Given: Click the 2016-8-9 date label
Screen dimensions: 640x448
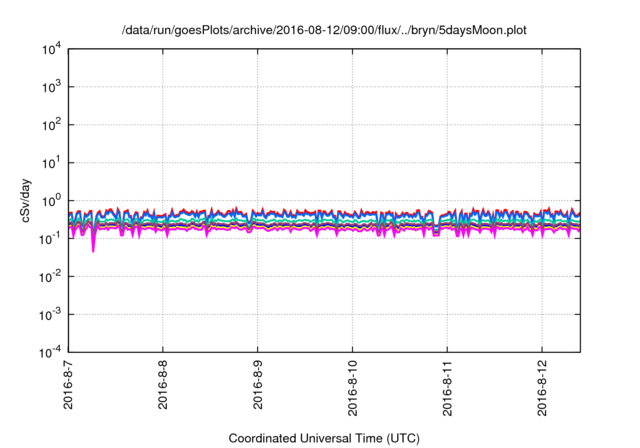Looking at the screenshot, I should coord(258,384).
